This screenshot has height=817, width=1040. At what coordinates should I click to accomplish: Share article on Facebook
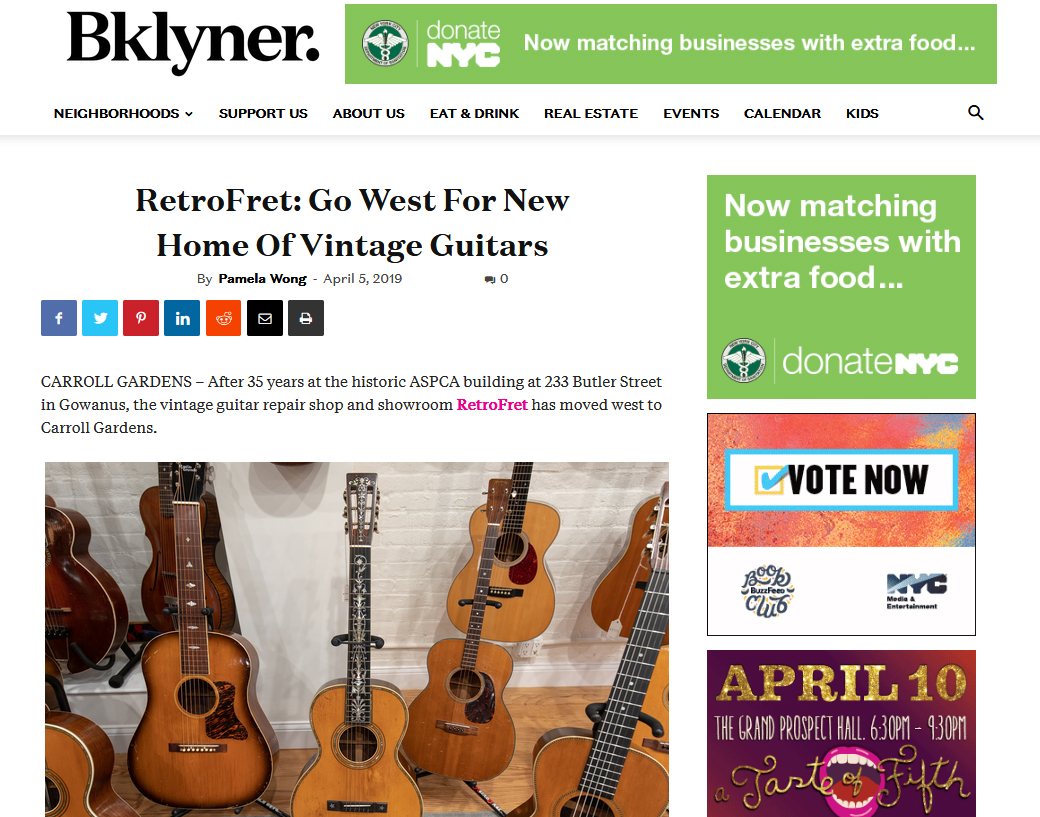pyautogui.click(x=59, y=318)
